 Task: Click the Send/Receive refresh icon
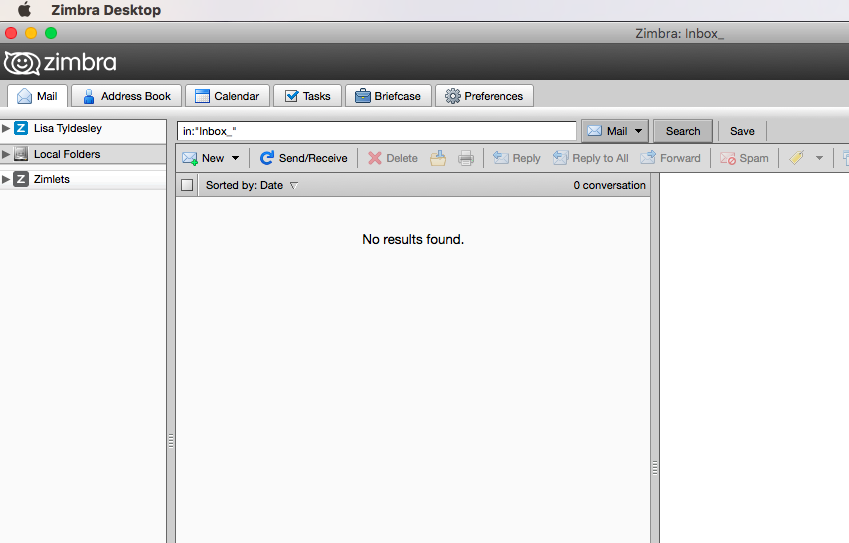[x=267, y=158]
